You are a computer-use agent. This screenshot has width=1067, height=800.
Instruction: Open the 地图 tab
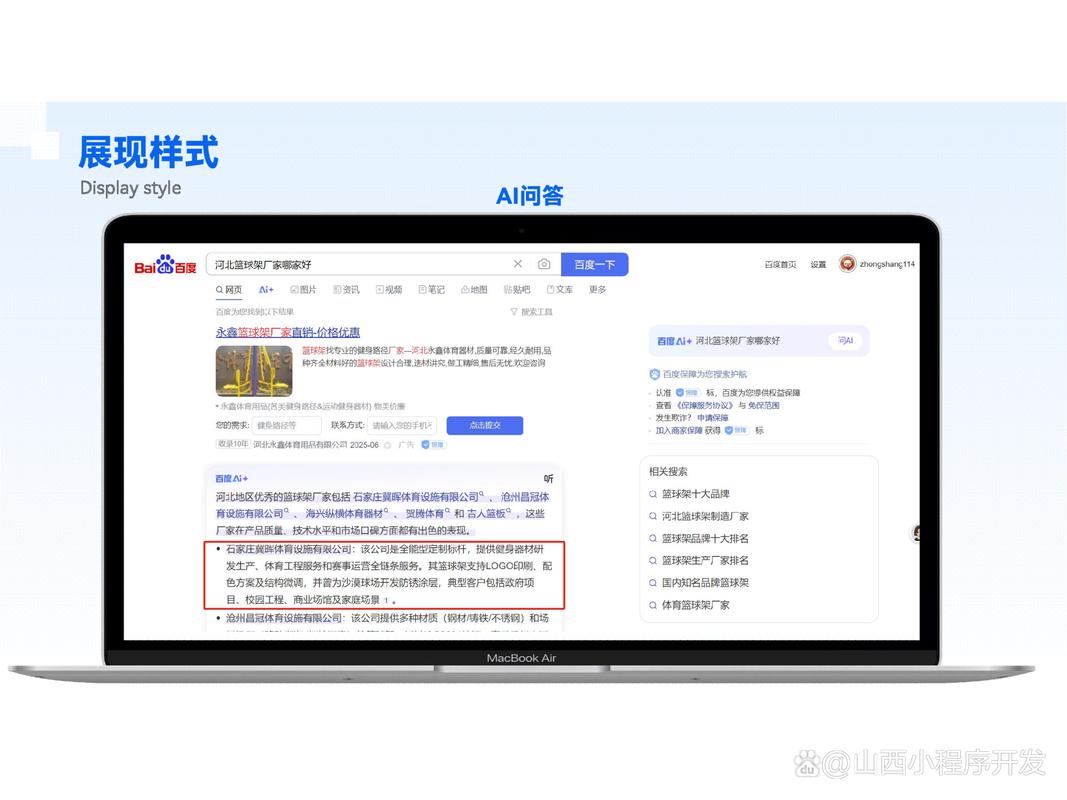click(x=474, y=290)
